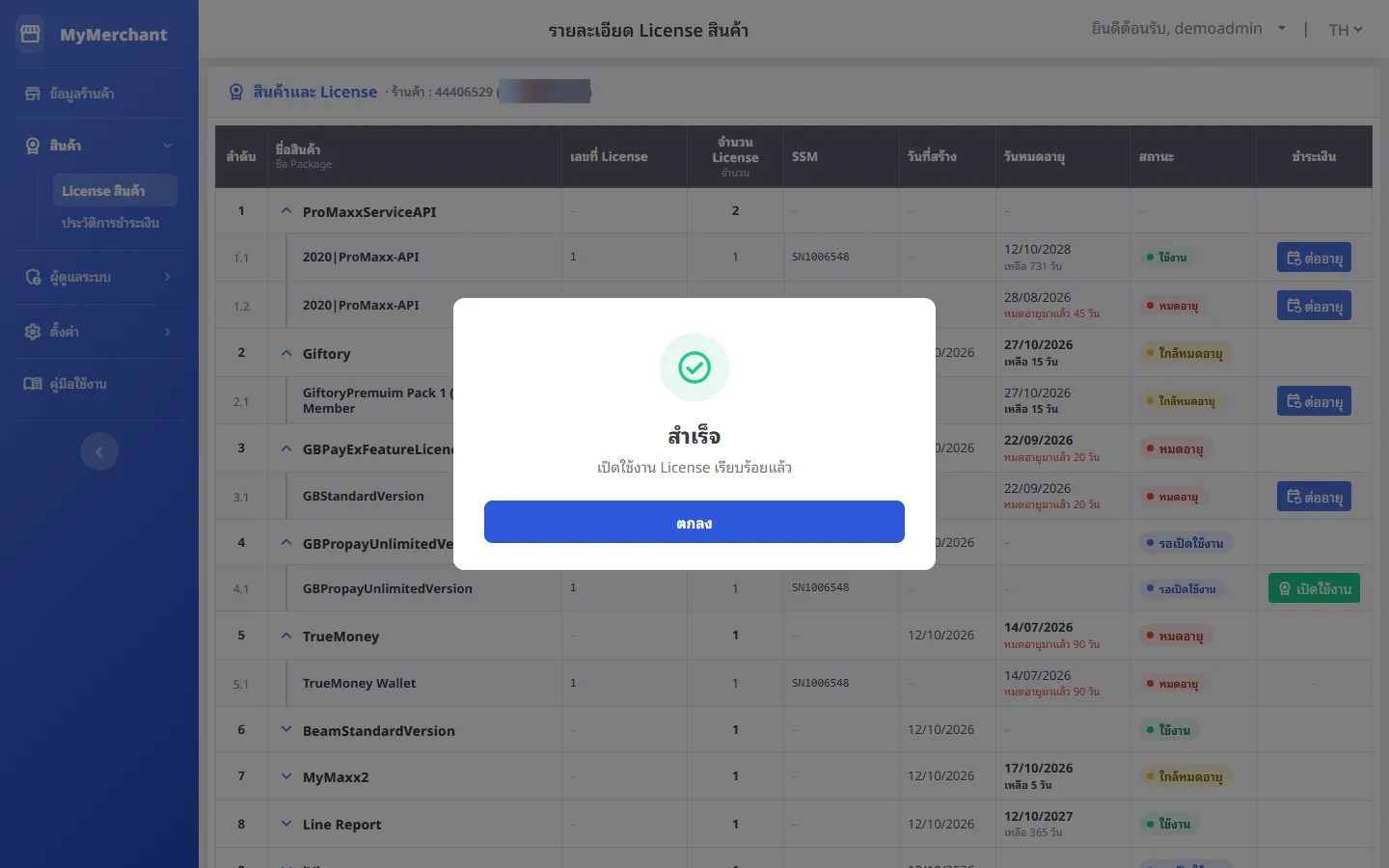
Task: Click the ตั้งค่า settings gear icon
Action: click(33, 331)
